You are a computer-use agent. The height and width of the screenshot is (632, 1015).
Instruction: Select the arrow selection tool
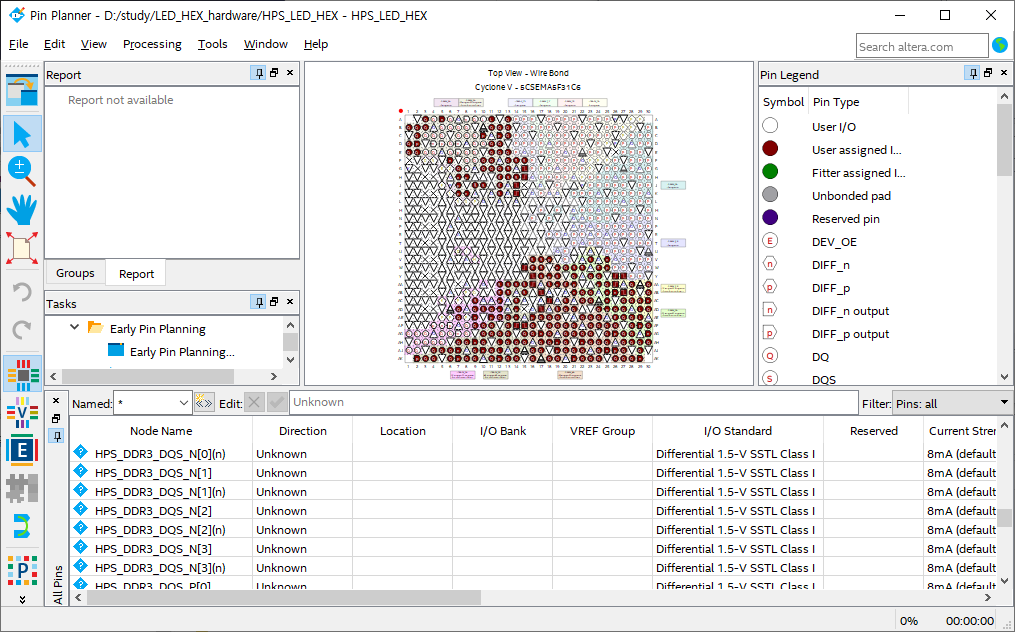22,134
